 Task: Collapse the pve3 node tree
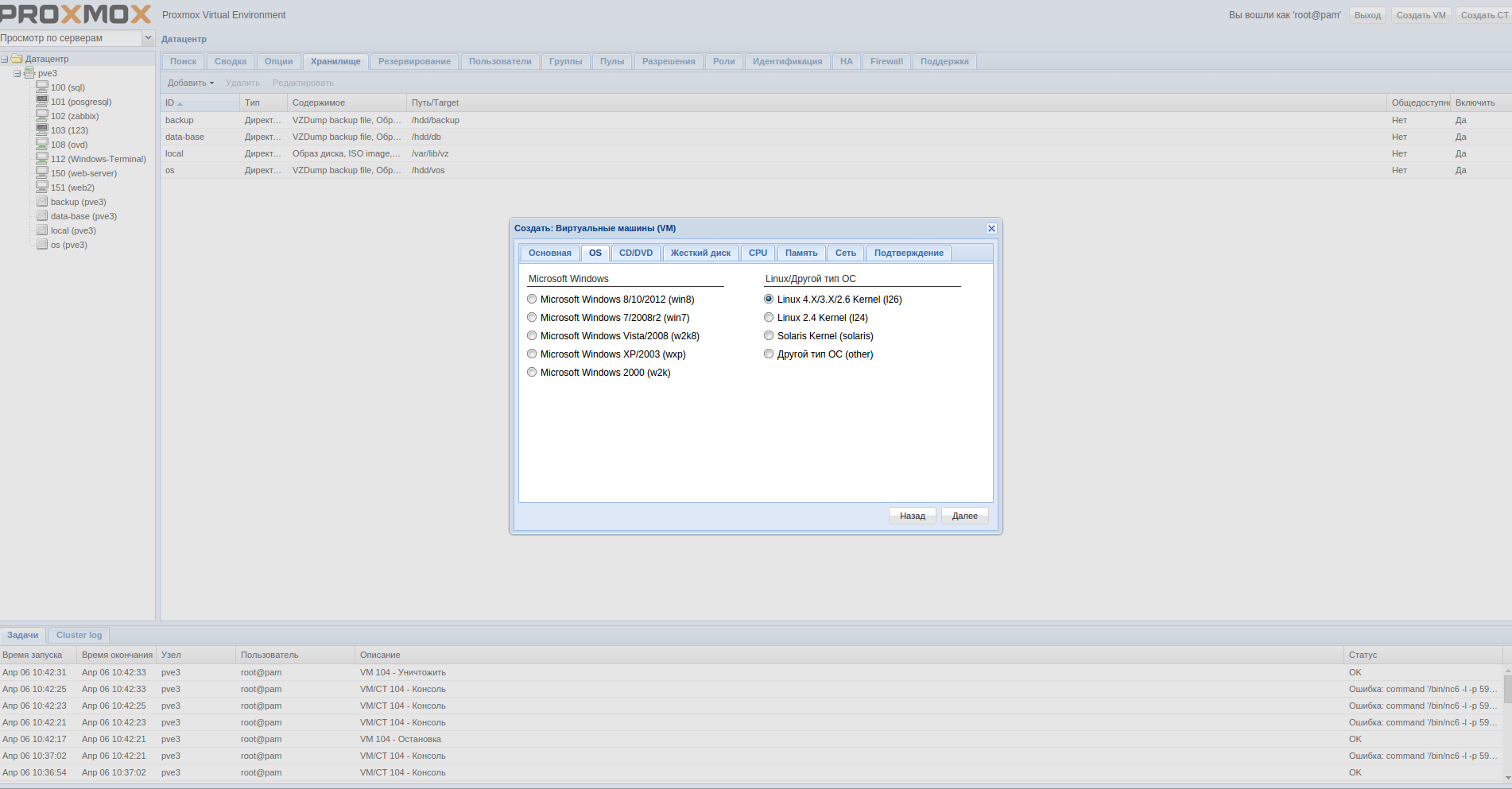[17, 73]
